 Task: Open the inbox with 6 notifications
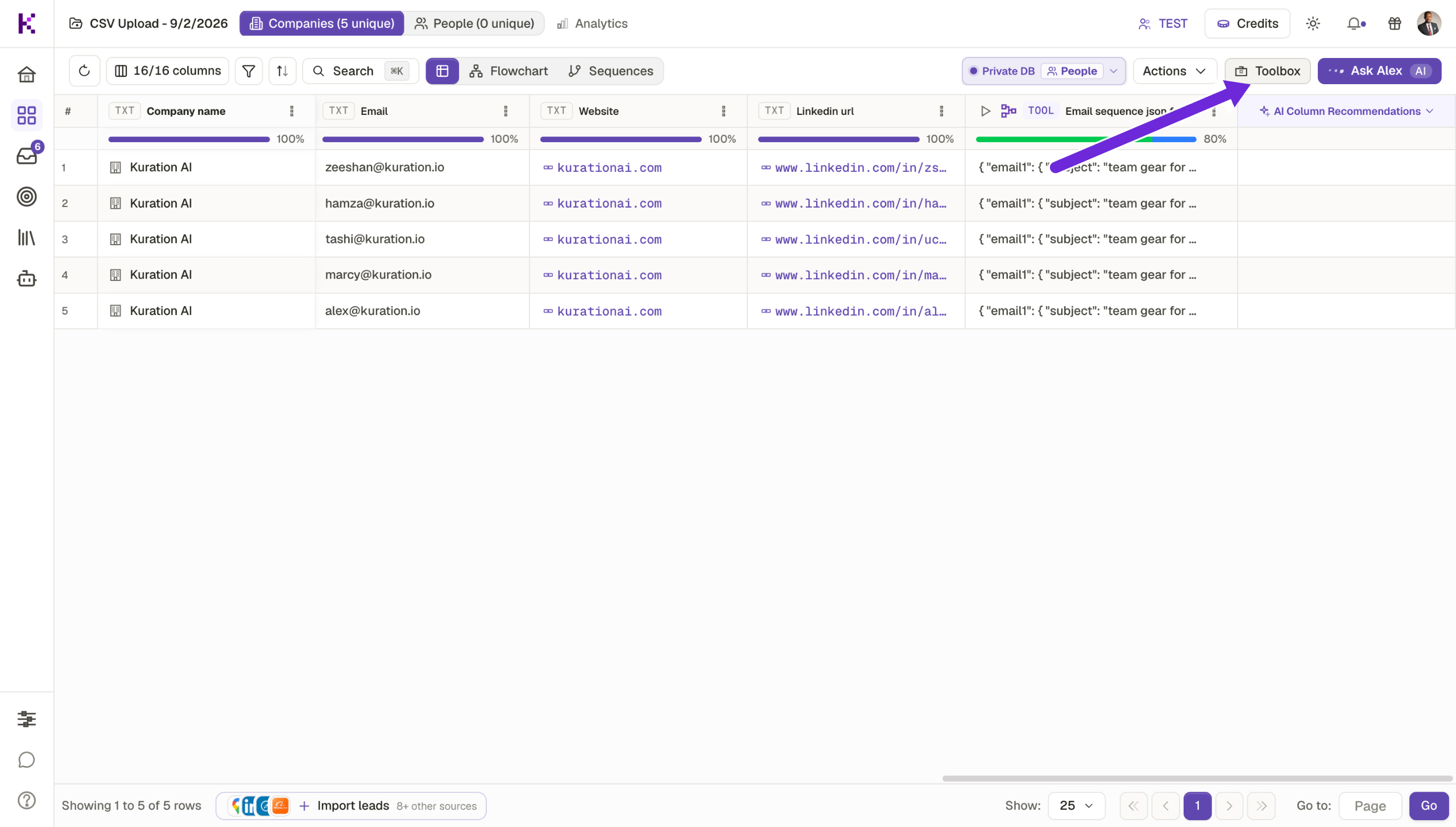pyautogui.click(x=27, y=155)
